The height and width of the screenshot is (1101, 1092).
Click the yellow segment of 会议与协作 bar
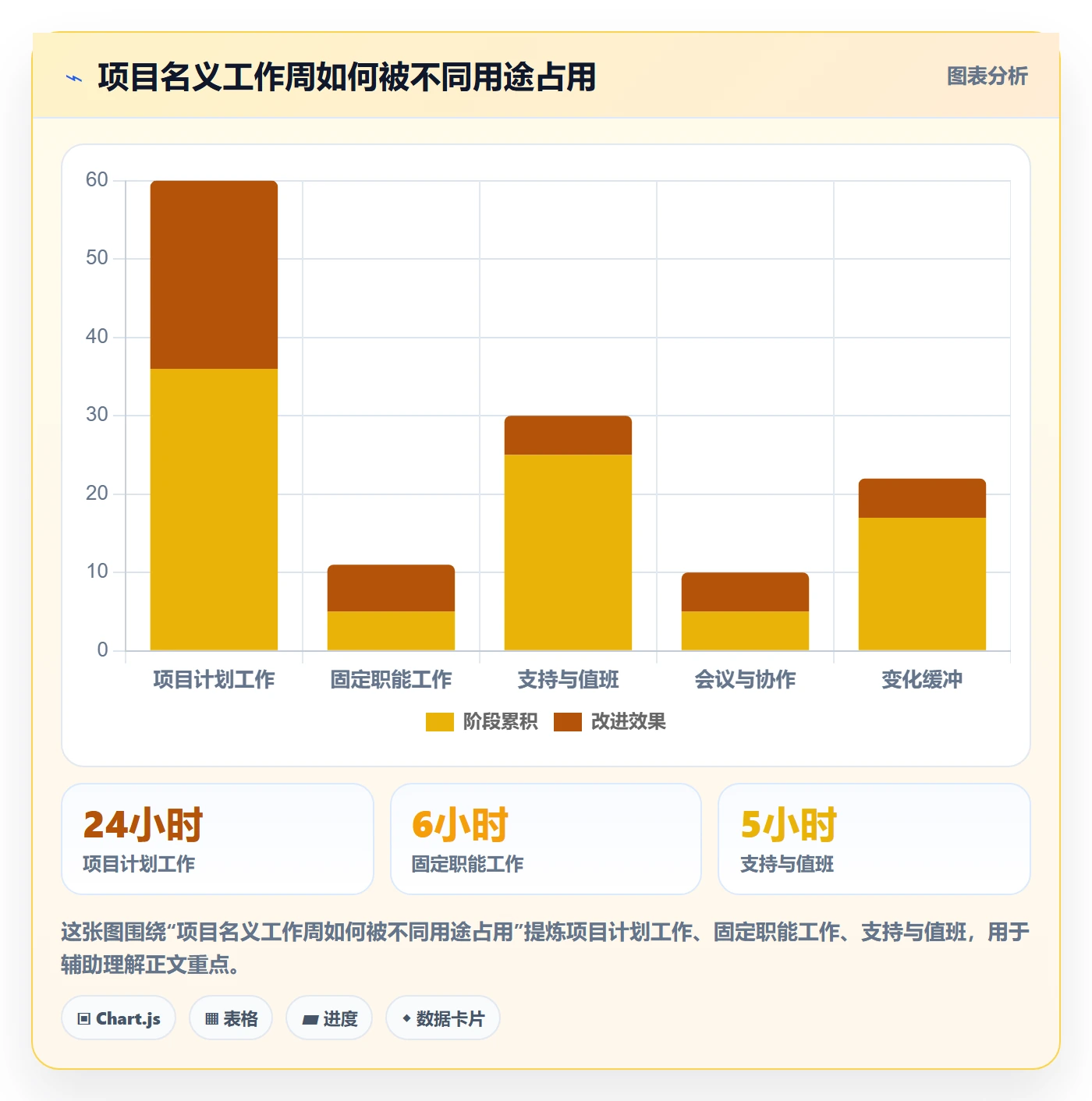pos(745,631)
